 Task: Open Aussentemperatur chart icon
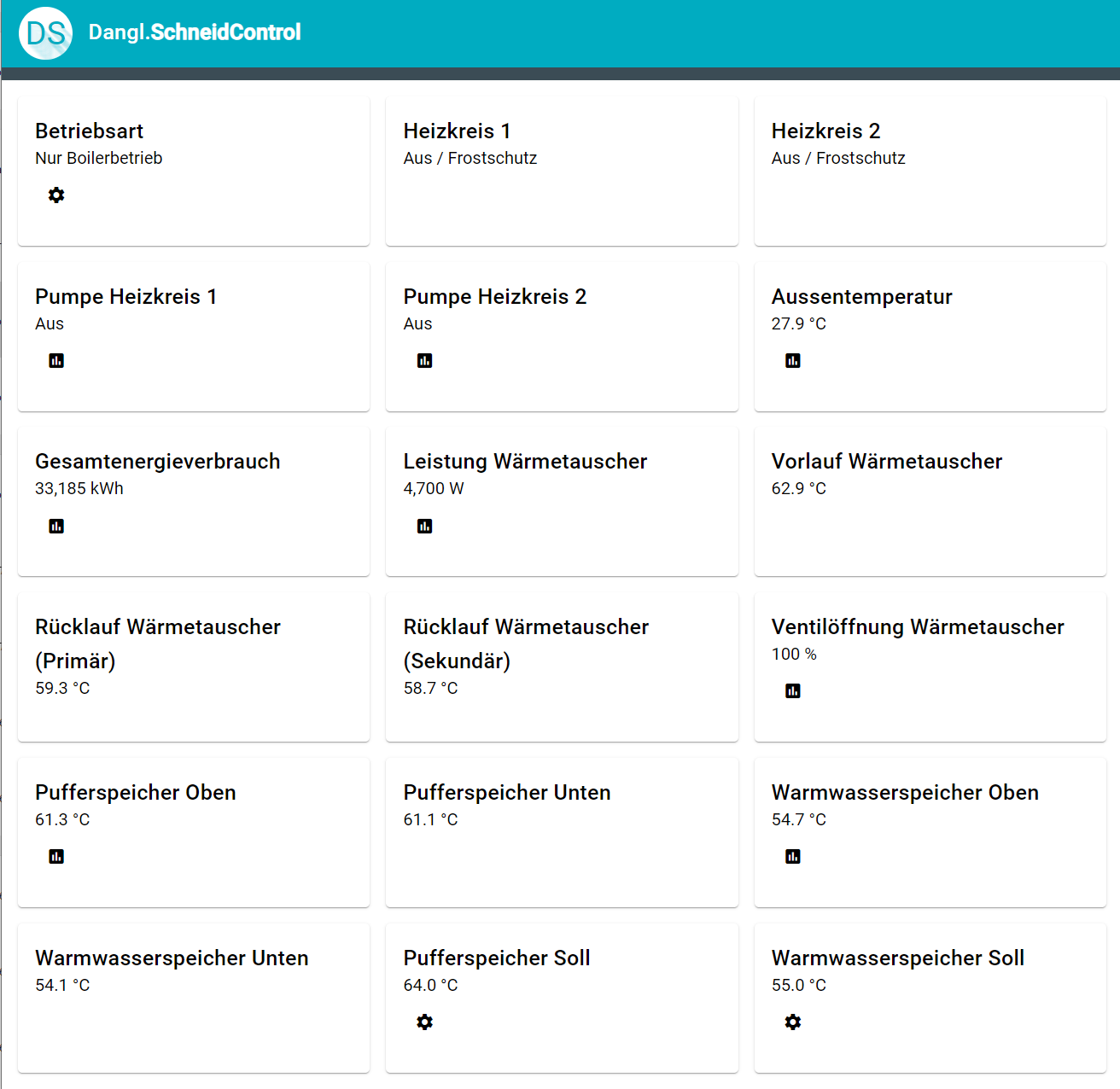(x=793, y=361)
